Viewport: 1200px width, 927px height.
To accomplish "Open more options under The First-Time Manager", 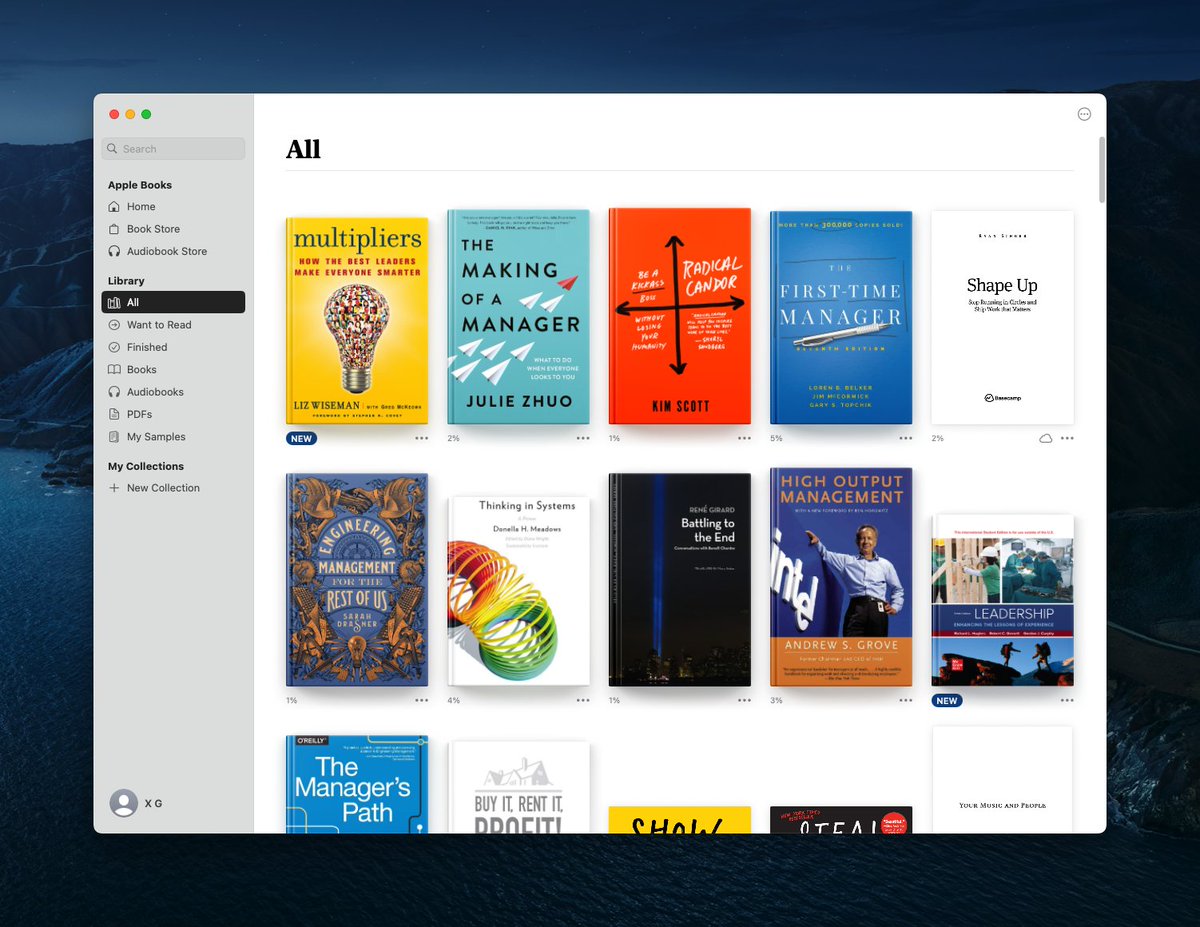I will click(905, 438).
